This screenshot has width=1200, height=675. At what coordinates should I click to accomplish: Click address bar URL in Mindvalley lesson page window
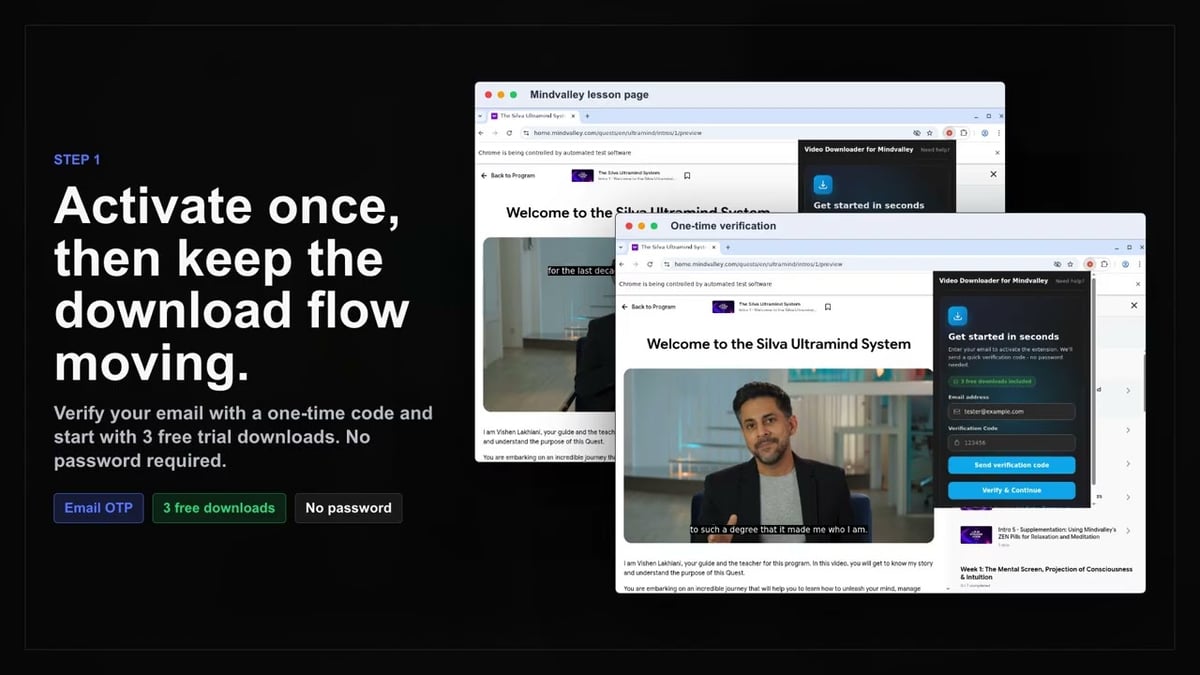click(618, 133)
